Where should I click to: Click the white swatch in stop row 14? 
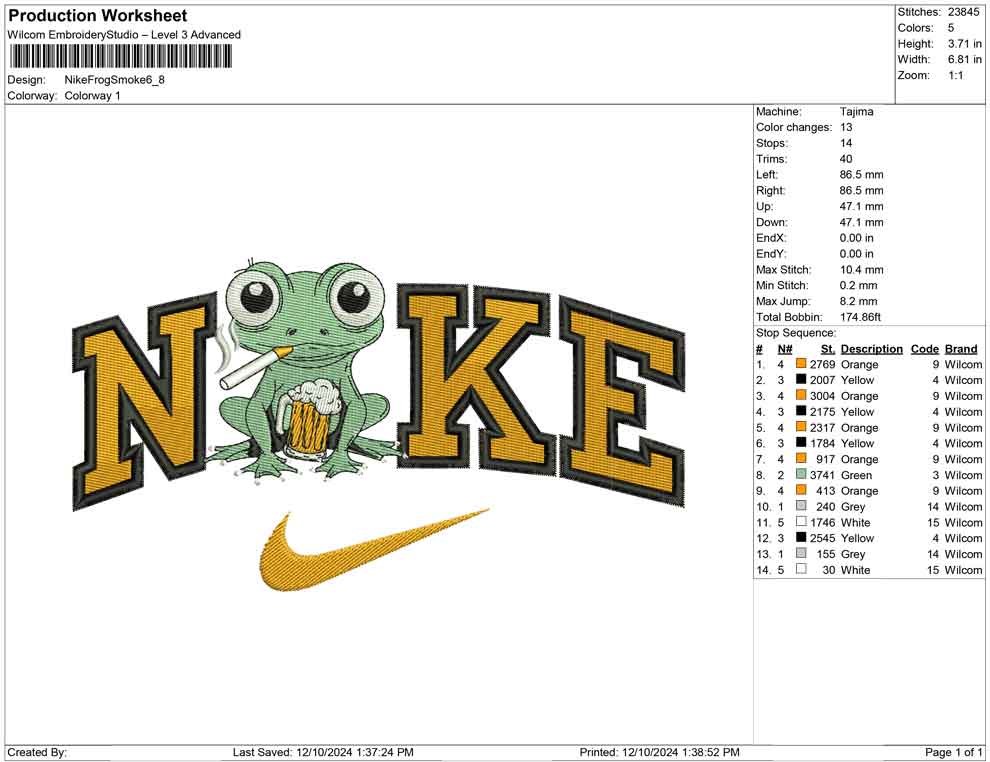tap(801, 569)
